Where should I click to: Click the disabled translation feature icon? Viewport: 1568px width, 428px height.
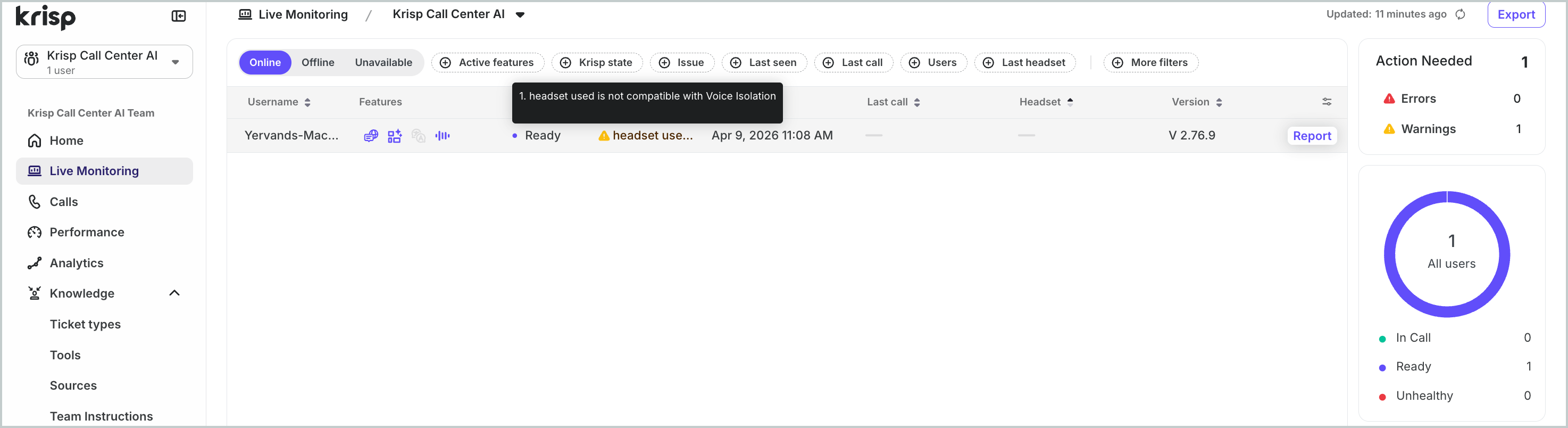[418, 136]
